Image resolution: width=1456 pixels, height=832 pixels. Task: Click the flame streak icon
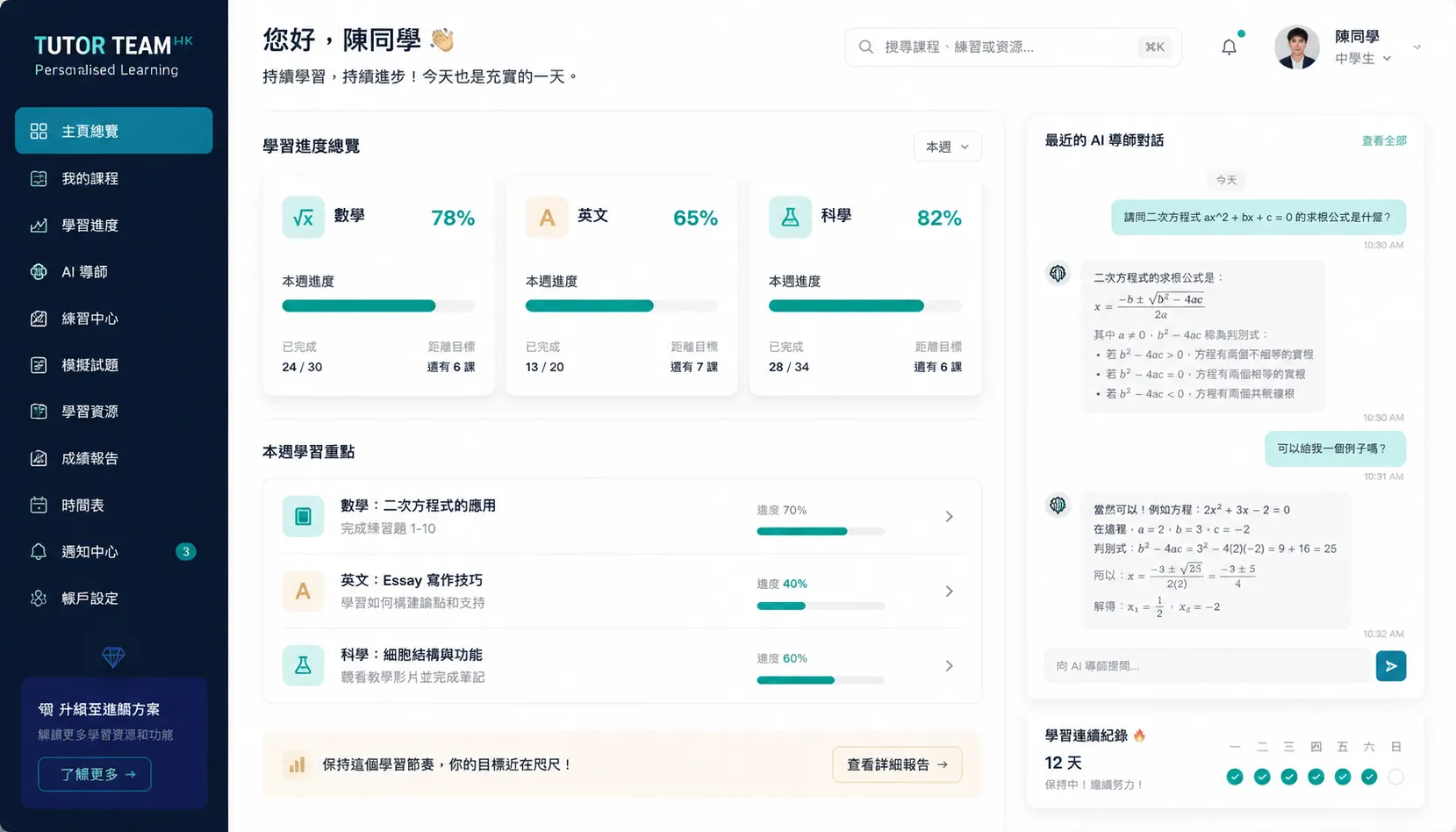coord(1139,735)
